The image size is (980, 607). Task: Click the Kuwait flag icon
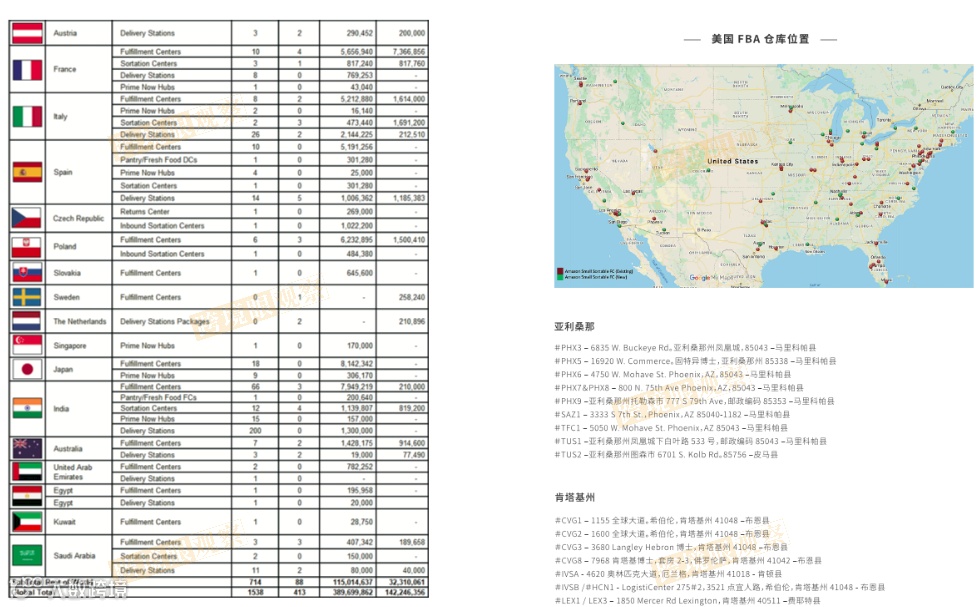tap(27, 521)
